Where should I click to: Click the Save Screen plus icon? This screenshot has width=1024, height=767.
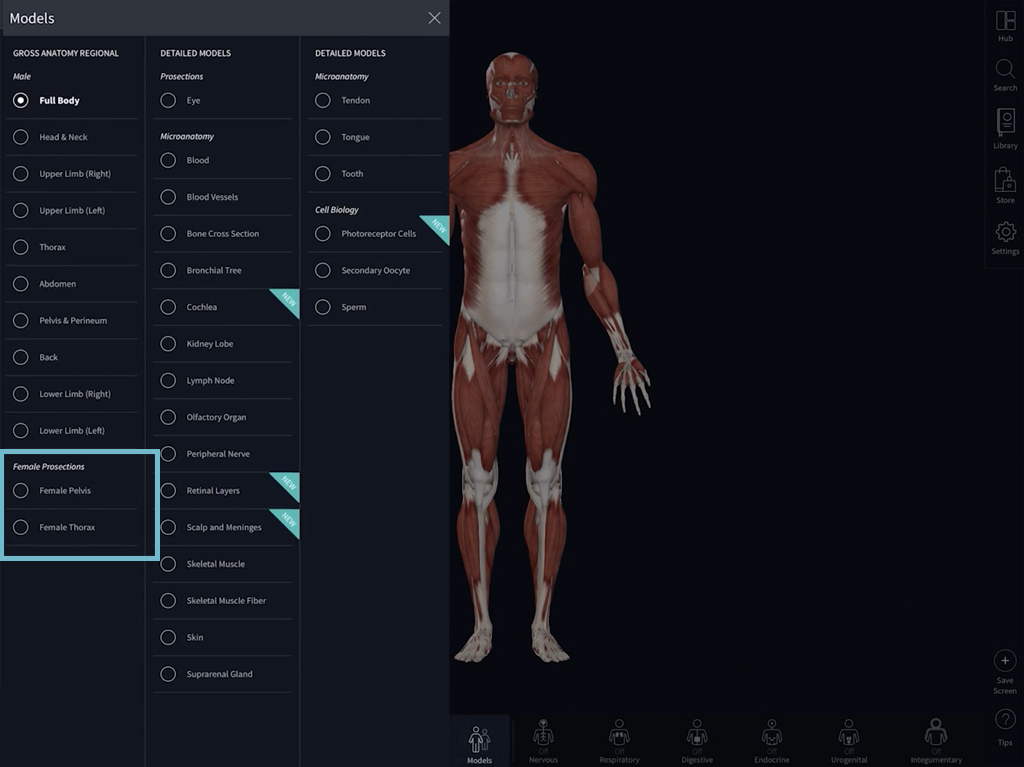[1004, 661]
